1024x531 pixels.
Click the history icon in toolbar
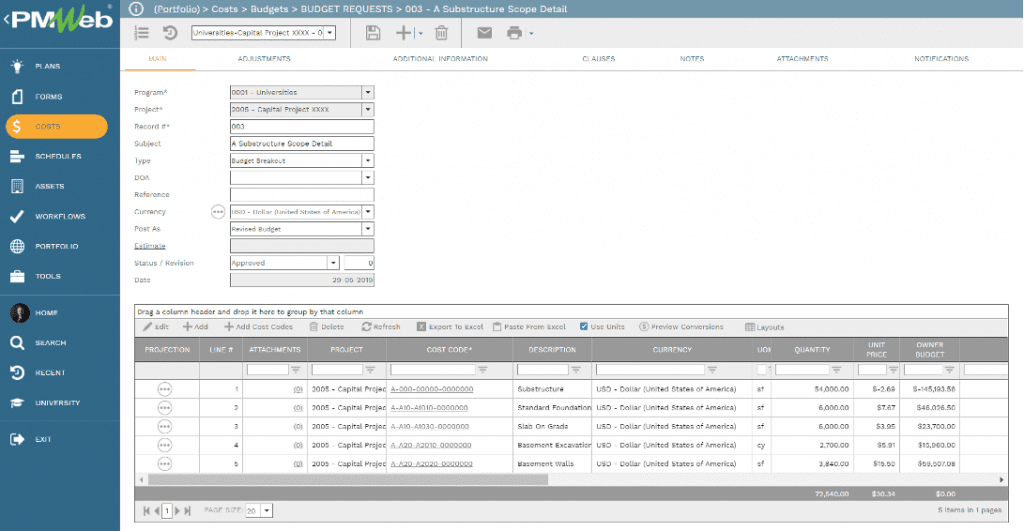(170, 33)
